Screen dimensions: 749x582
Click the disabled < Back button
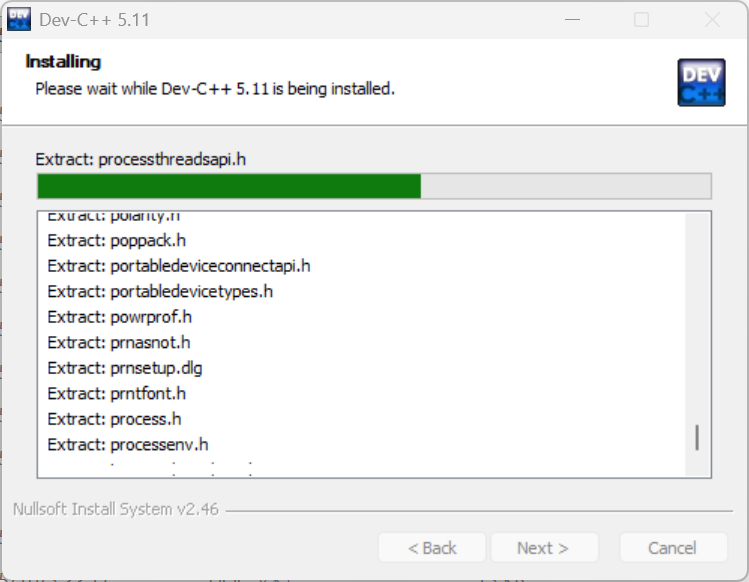[x=432, y=547]
